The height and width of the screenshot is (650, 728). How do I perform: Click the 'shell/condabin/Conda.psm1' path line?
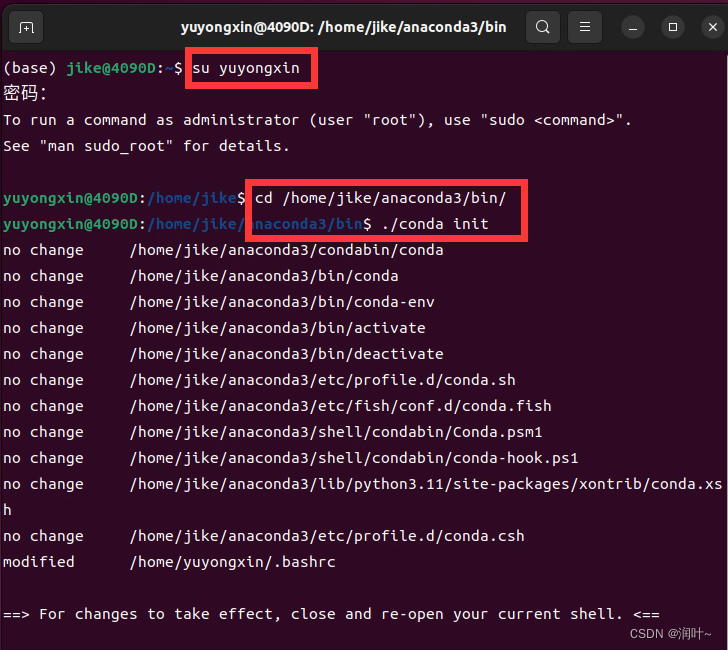coord(336,432)
